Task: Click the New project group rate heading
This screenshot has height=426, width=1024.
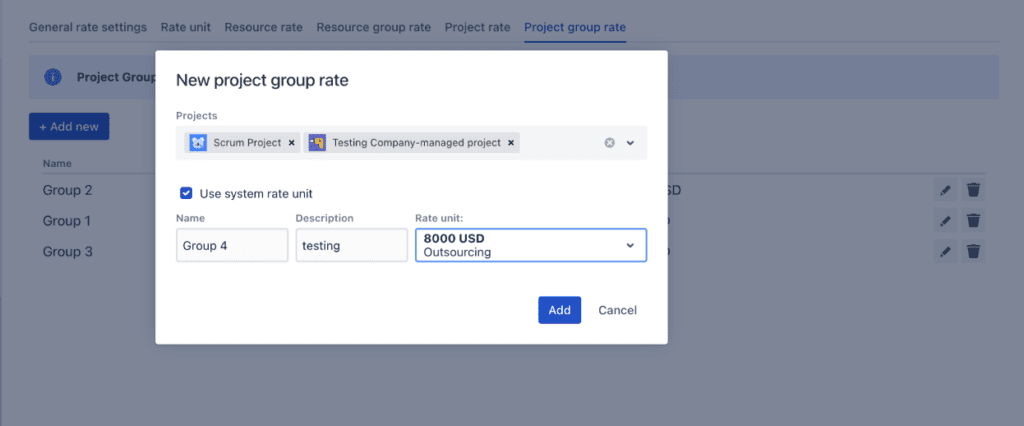Action: point(262,80)
